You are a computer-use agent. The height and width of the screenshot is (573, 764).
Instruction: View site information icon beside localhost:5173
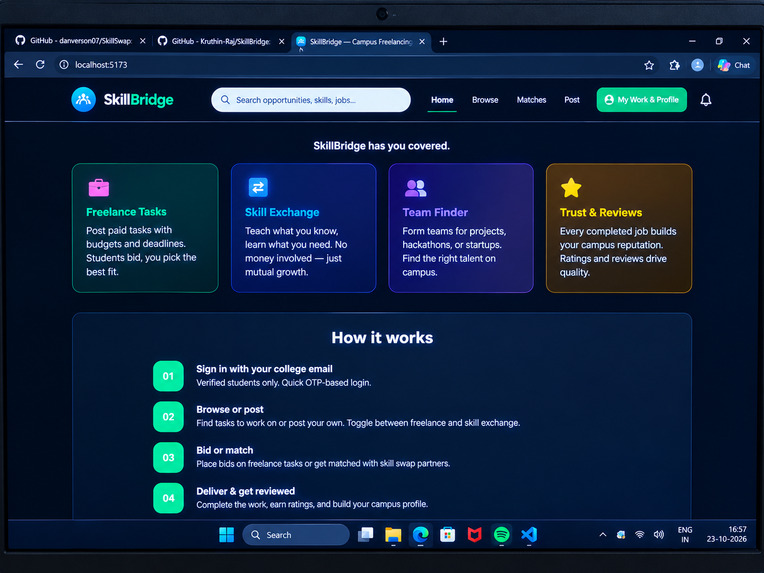63,65
